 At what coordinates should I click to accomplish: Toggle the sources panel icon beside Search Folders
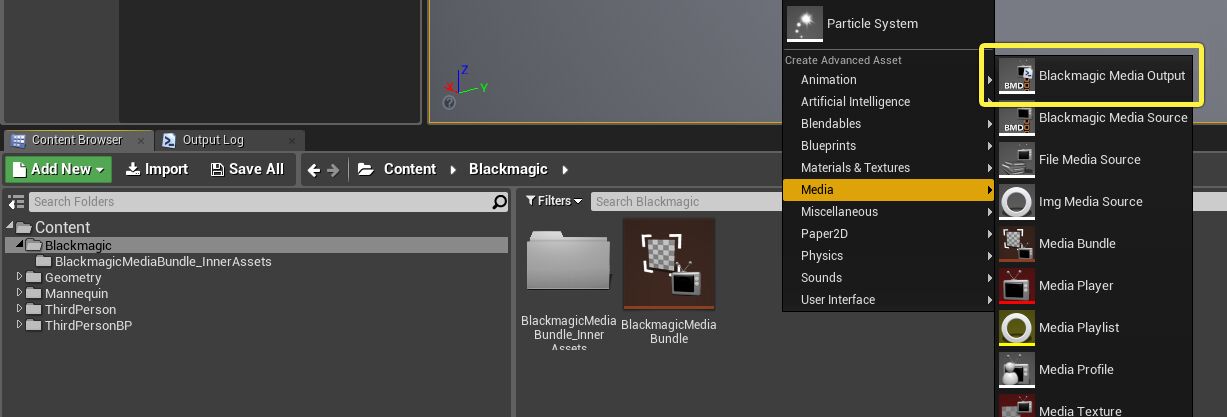pyautogui.click(x=15, y=202)
